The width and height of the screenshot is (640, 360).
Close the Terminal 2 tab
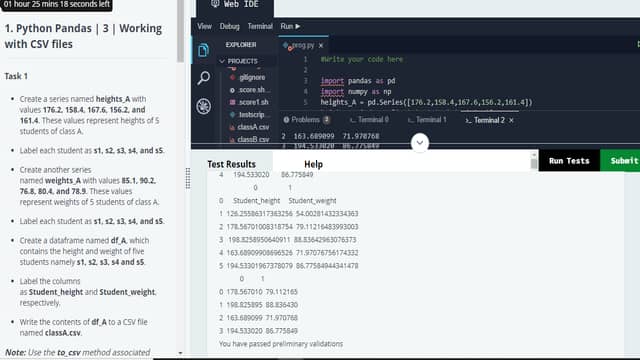pyautogui.click(x=511, y=120)
